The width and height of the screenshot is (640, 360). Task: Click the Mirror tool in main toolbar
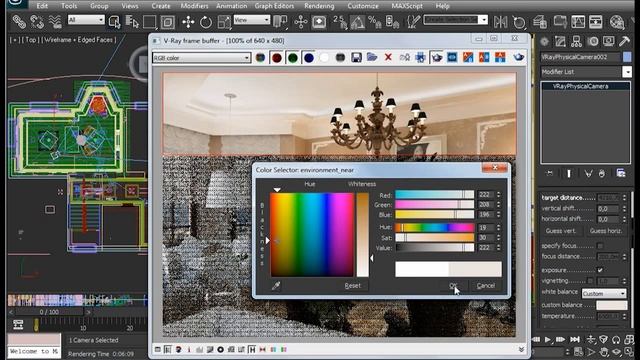coord(500,22)
